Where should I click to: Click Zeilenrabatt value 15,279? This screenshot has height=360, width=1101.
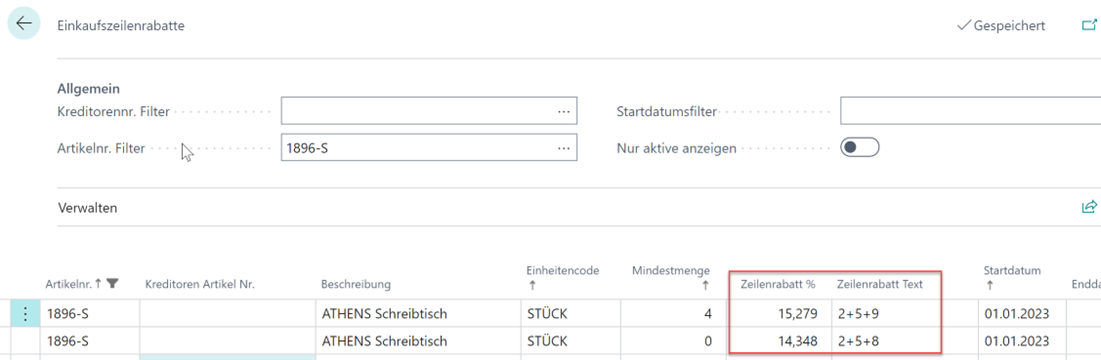[x=798, y=314]
